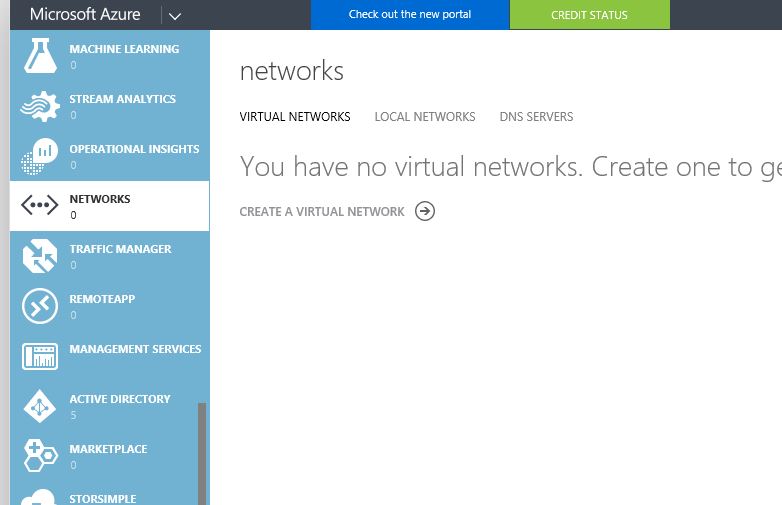The height and width of the screenshot is (505, 782).
Task: Switch to the Virtual Networks tab
Action: (295, 117)
